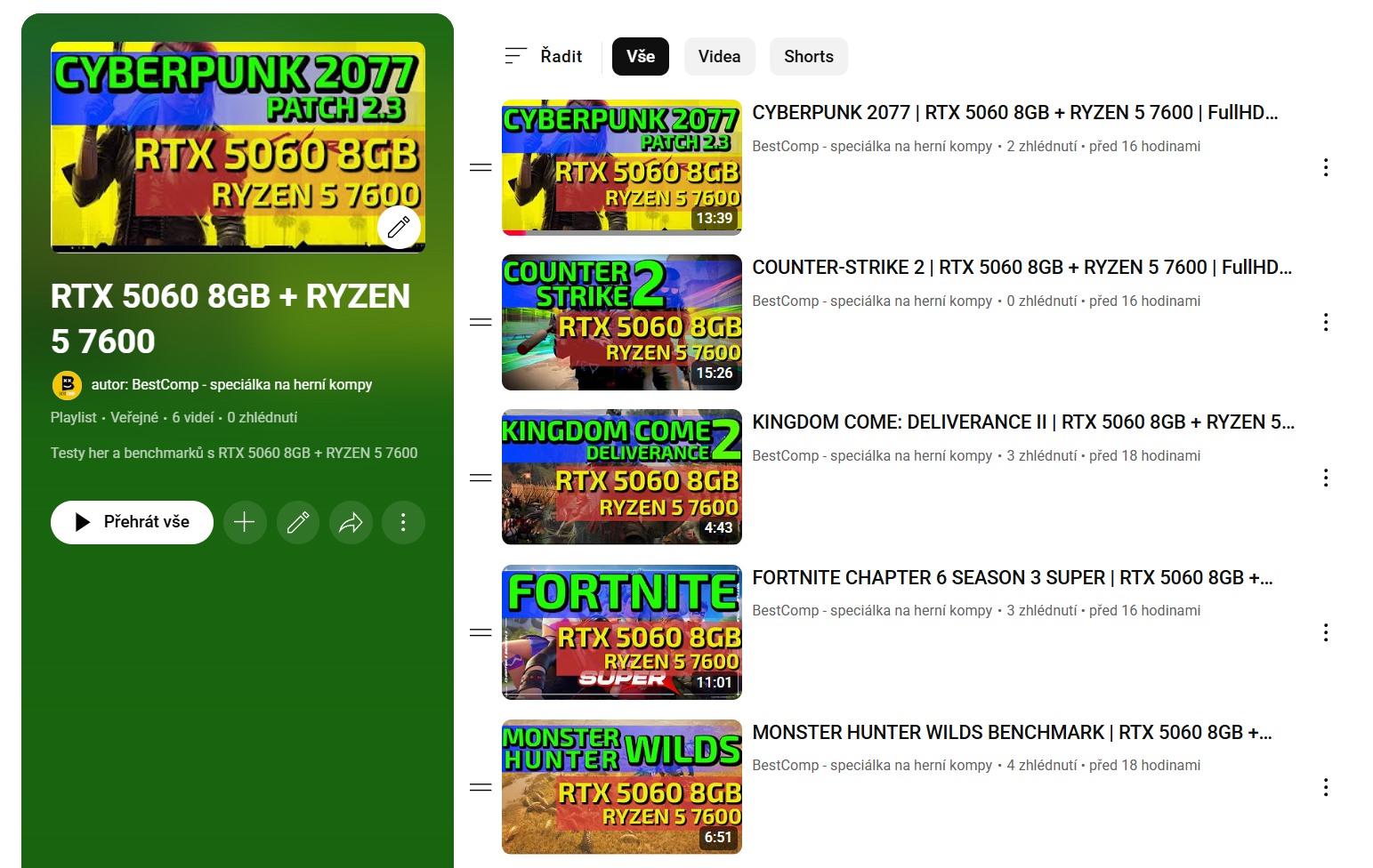
Task: Grab the reorder handle for Cyberpunk 2077 video
Action: click(481, 167)
